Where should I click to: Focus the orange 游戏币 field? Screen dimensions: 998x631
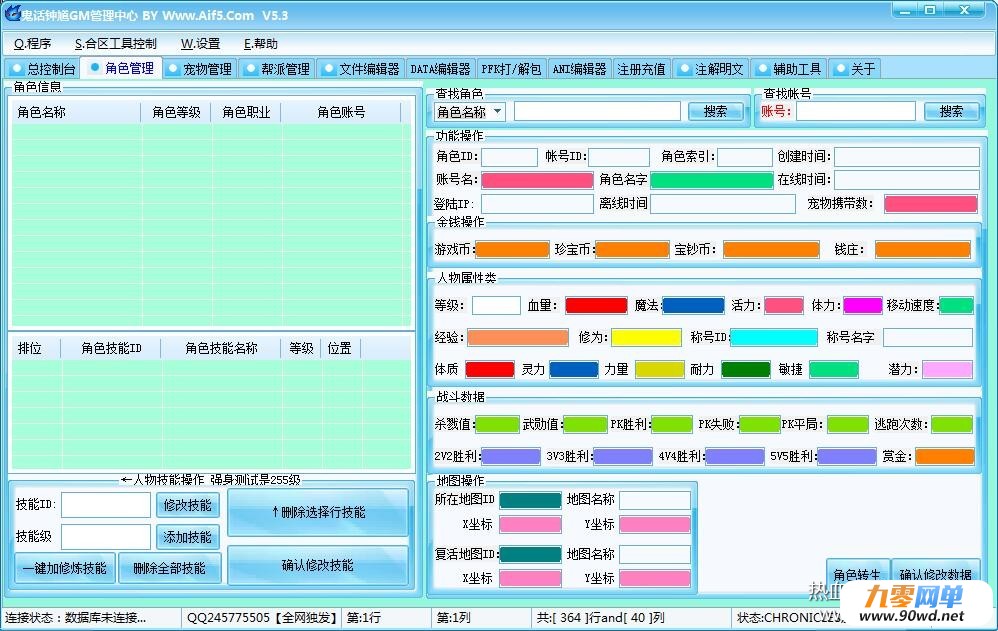tap(512, 250)
